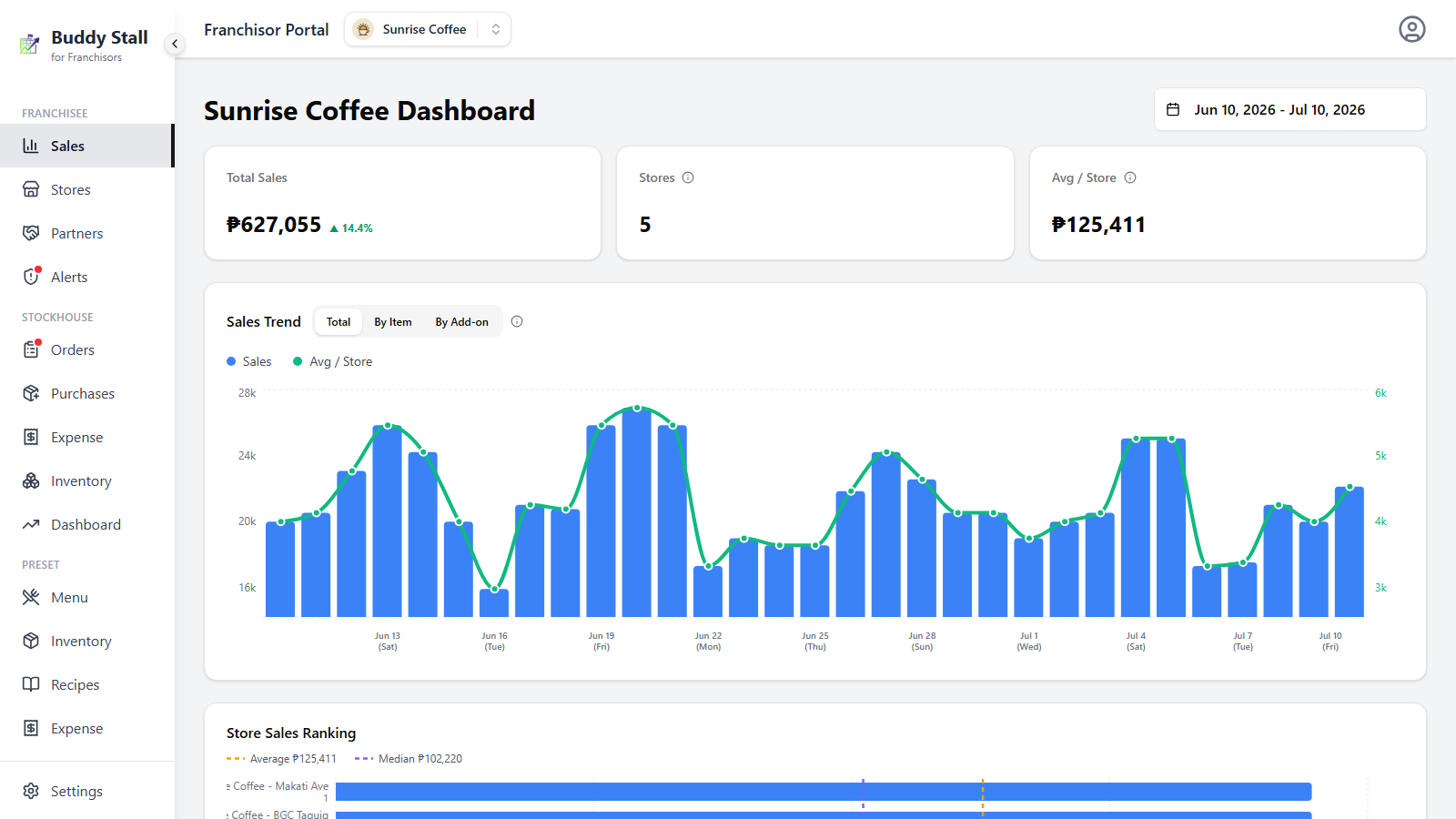Image resolution: width=1456 pixels, height=819 pixels.
Task: Click the Makati Ave store ranking bar
Action: [824, 792]
